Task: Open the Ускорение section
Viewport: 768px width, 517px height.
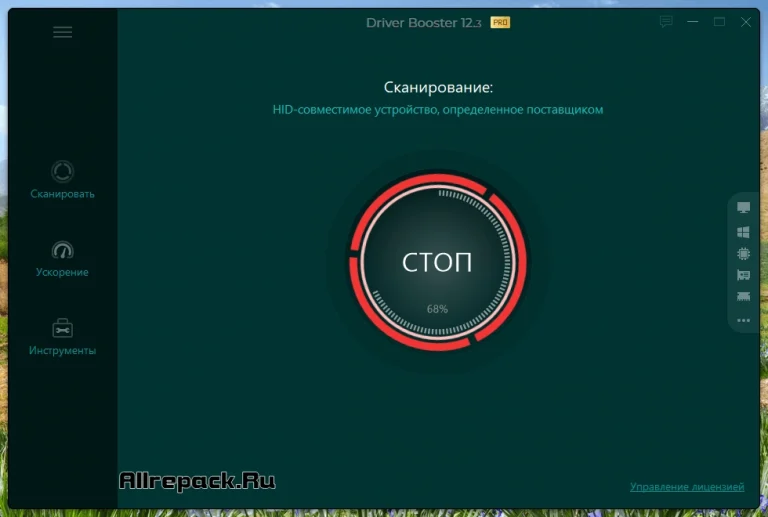Action: (62, 258)
